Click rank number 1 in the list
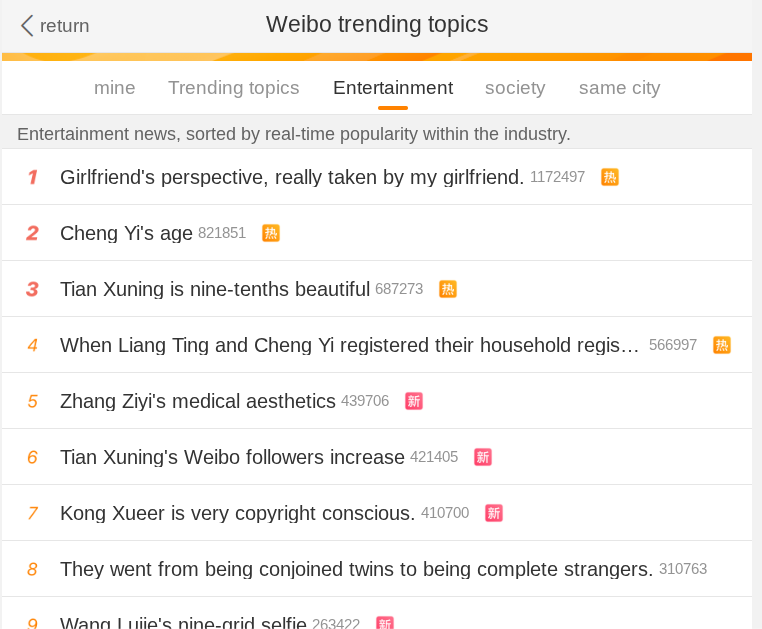Image resolution: width=762 pixels, height=629 pixels. pos(32,177)
